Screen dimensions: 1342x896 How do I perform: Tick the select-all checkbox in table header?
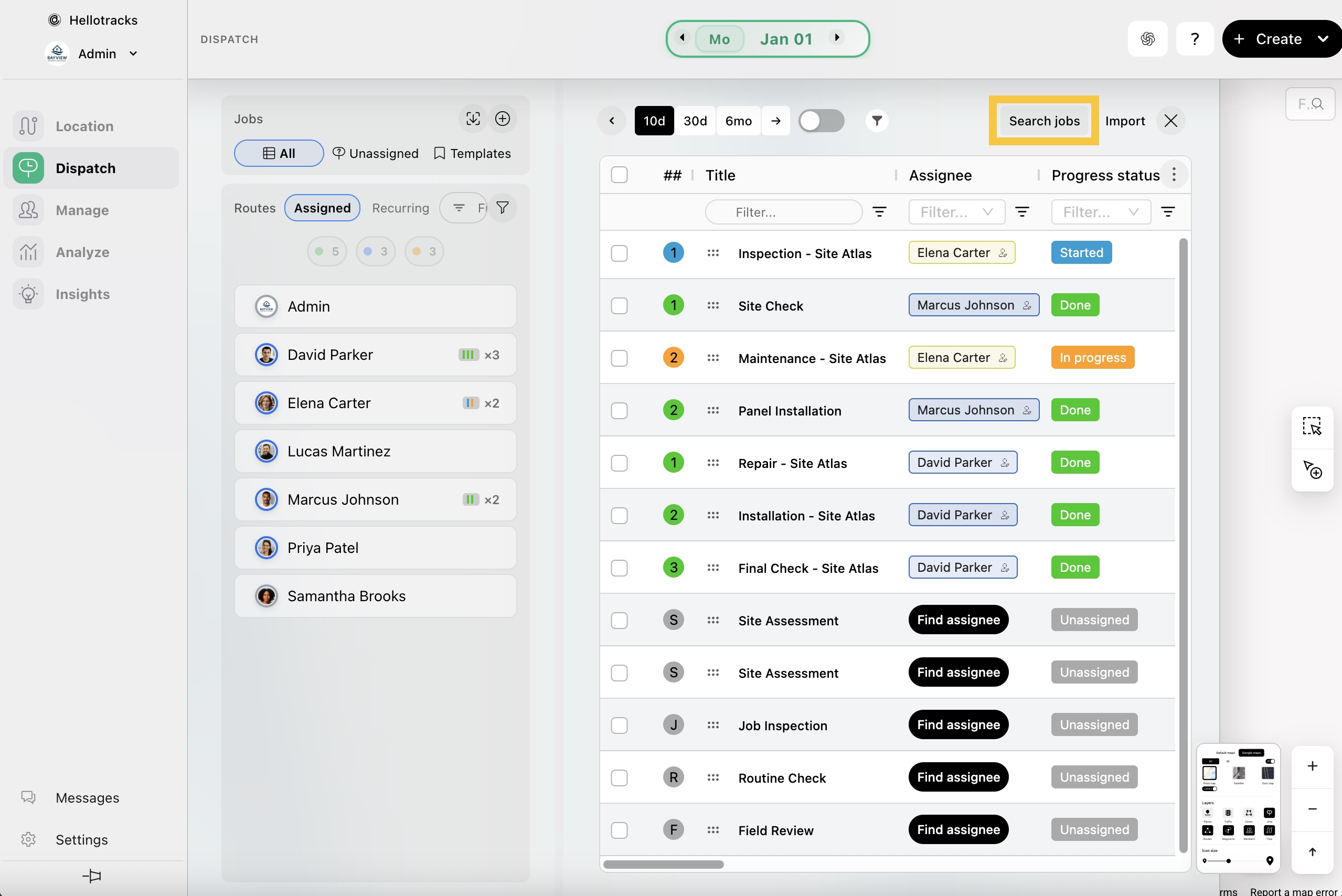coord(619,175)
